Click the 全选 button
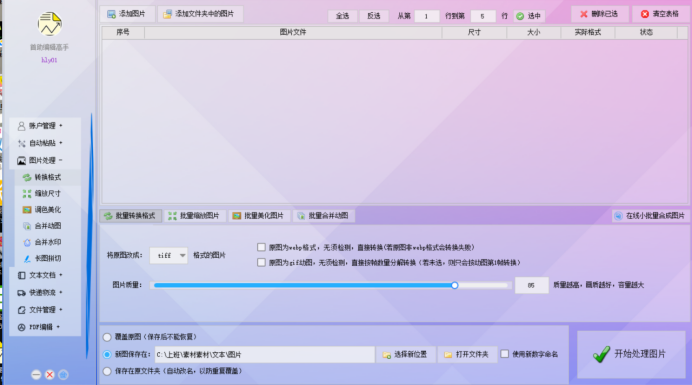The height and width of the screenshot is (385, 692). (342, 16)
